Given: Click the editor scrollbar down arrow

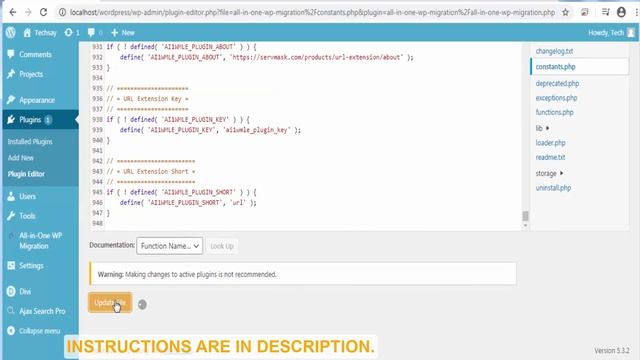Looking at the screenshot, I should (525, 225).
